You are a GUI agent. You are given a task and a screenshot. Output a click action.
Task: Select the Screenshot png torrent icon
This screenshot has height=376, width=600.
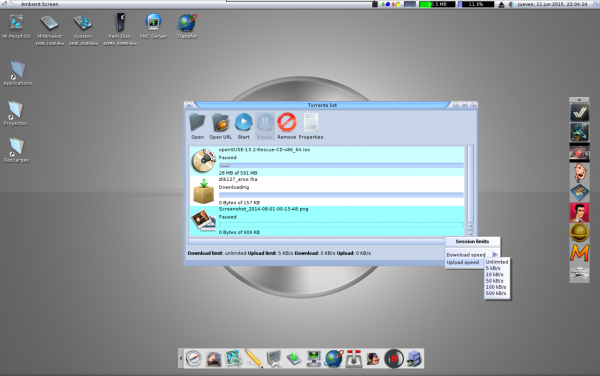point(203,220)
